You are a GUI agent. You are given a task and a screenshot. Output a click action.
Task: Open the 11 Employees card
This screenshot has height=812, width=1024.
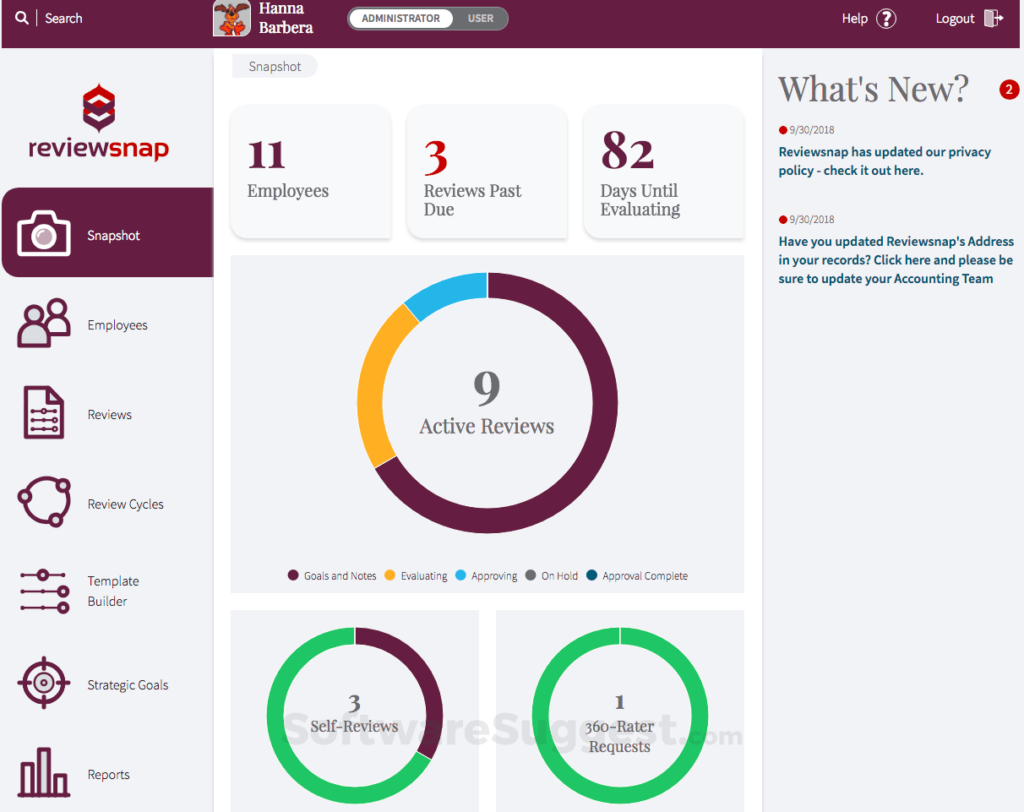pos(311,172)
